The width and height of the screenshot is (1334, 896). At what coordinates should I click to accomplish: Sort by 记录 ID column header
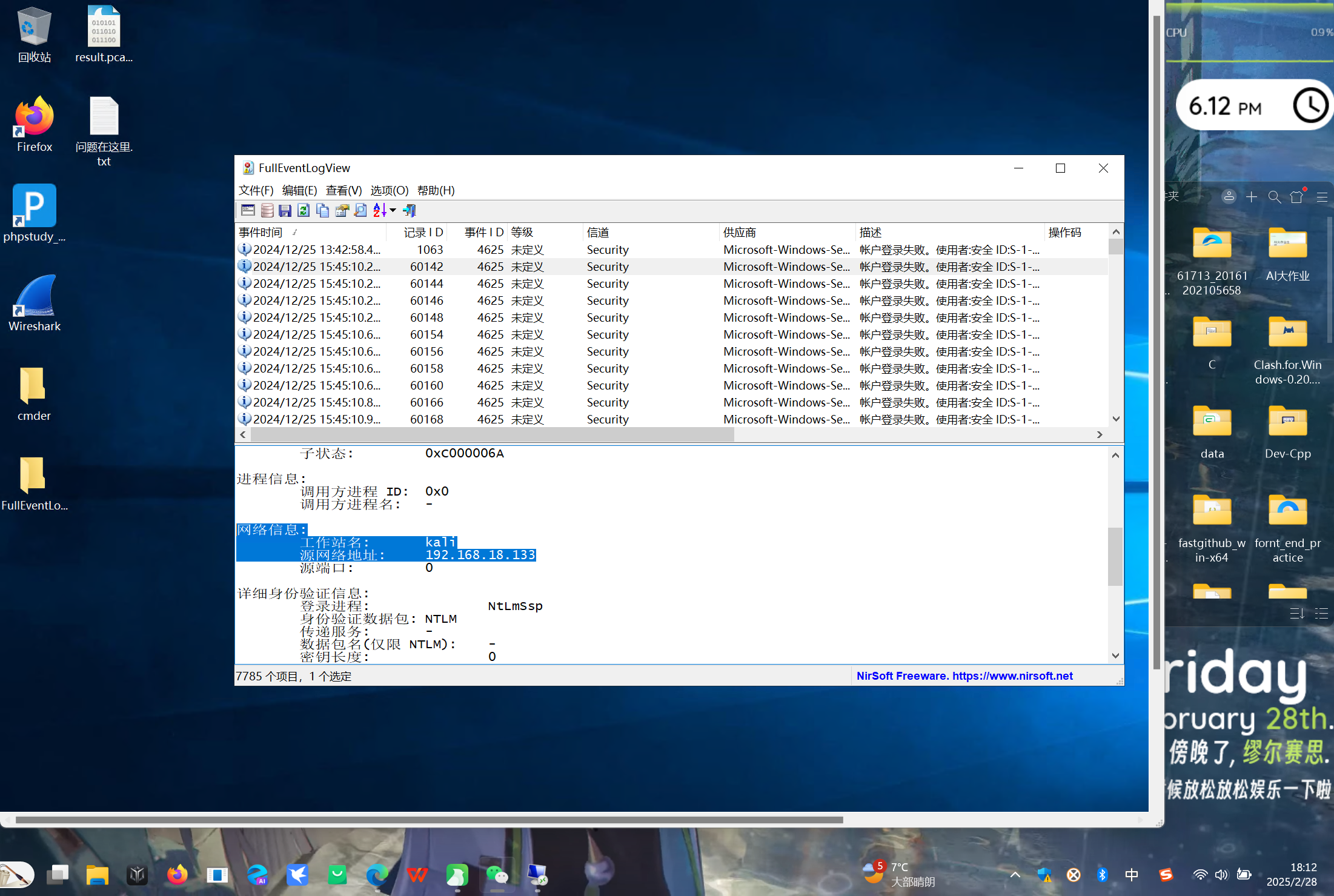pos(423,232)
